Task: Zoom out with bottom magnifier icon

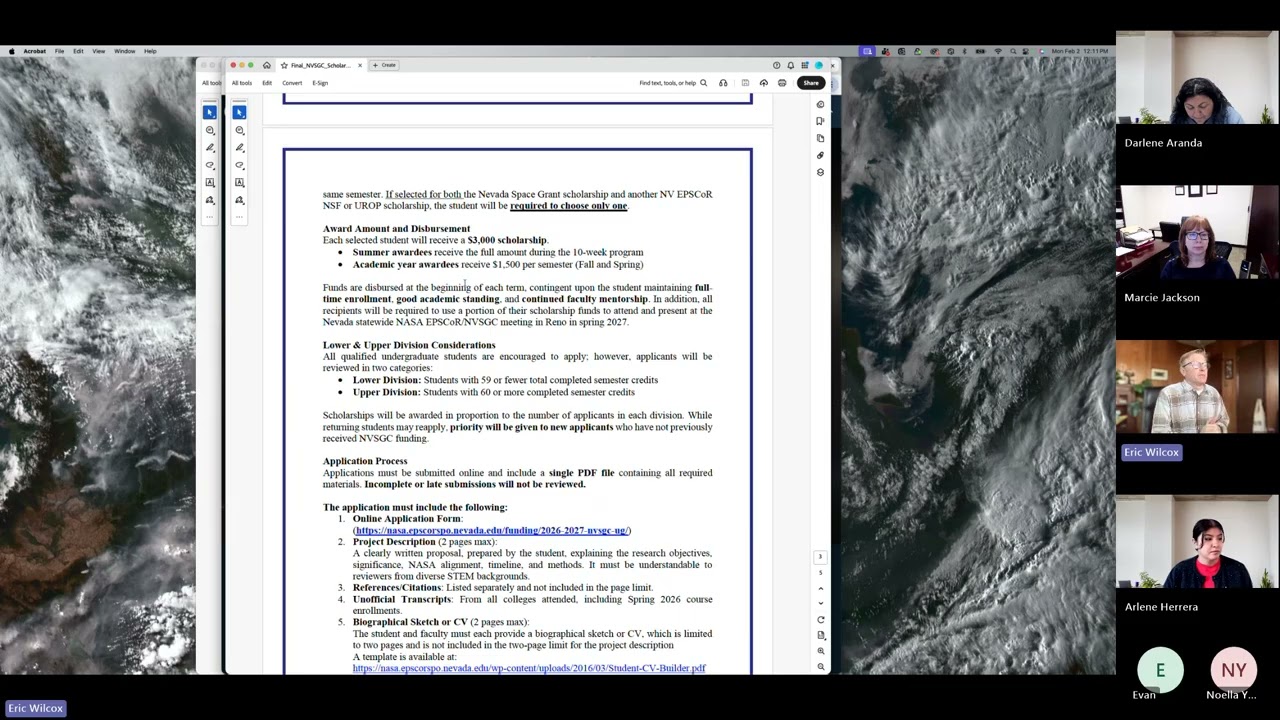Action: pyautogui.click(x=821, y=666)
